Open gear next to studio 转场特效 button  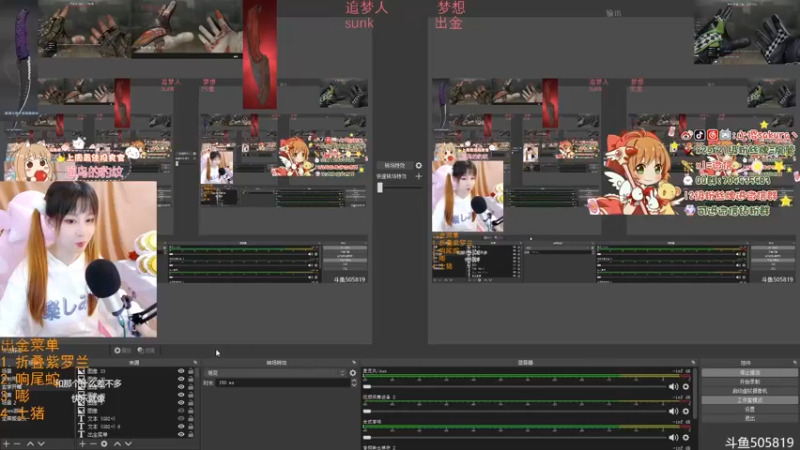(x=419, y=165)
